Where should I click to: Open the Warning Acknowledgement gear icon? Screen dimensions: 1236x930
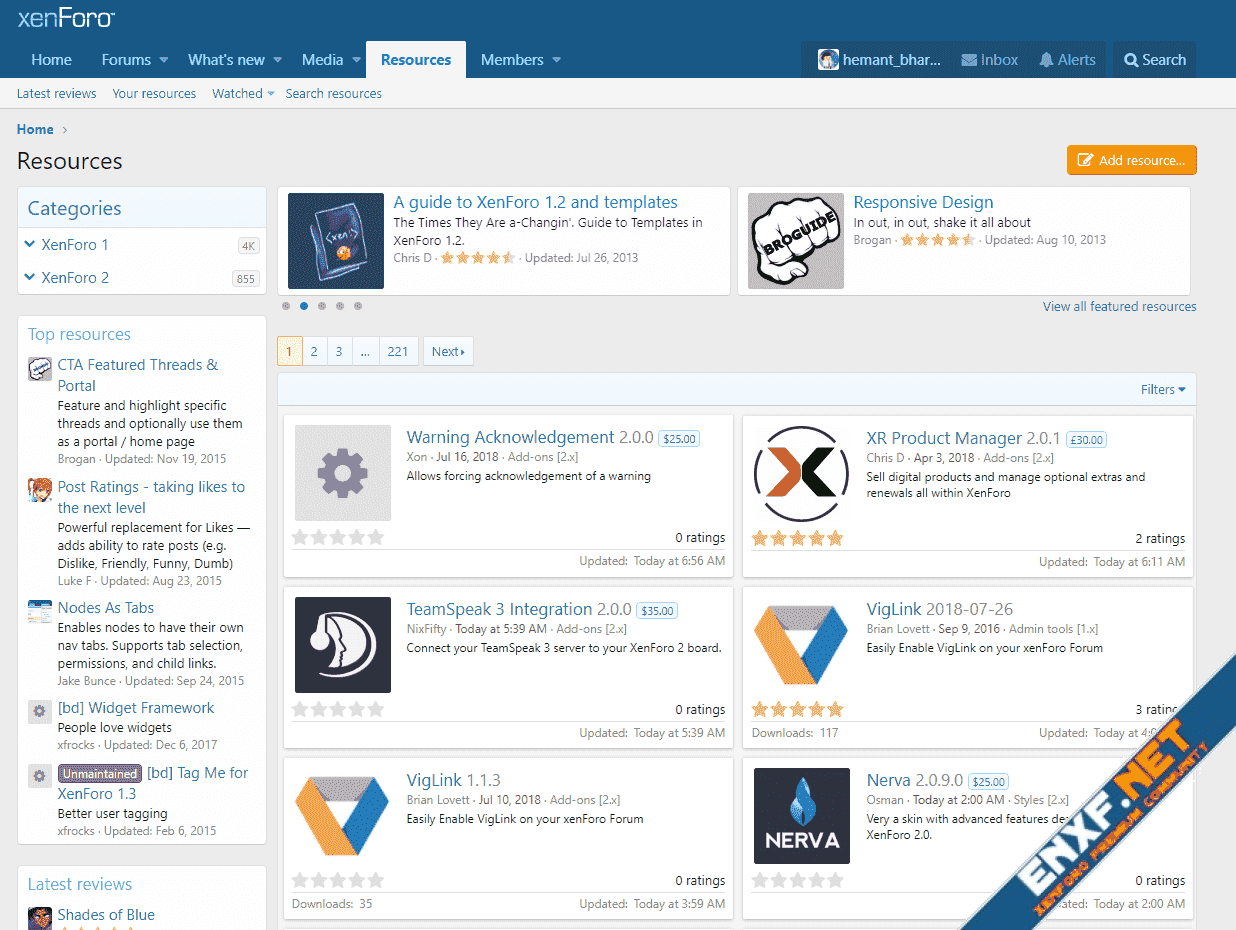[x=343, y=473]
